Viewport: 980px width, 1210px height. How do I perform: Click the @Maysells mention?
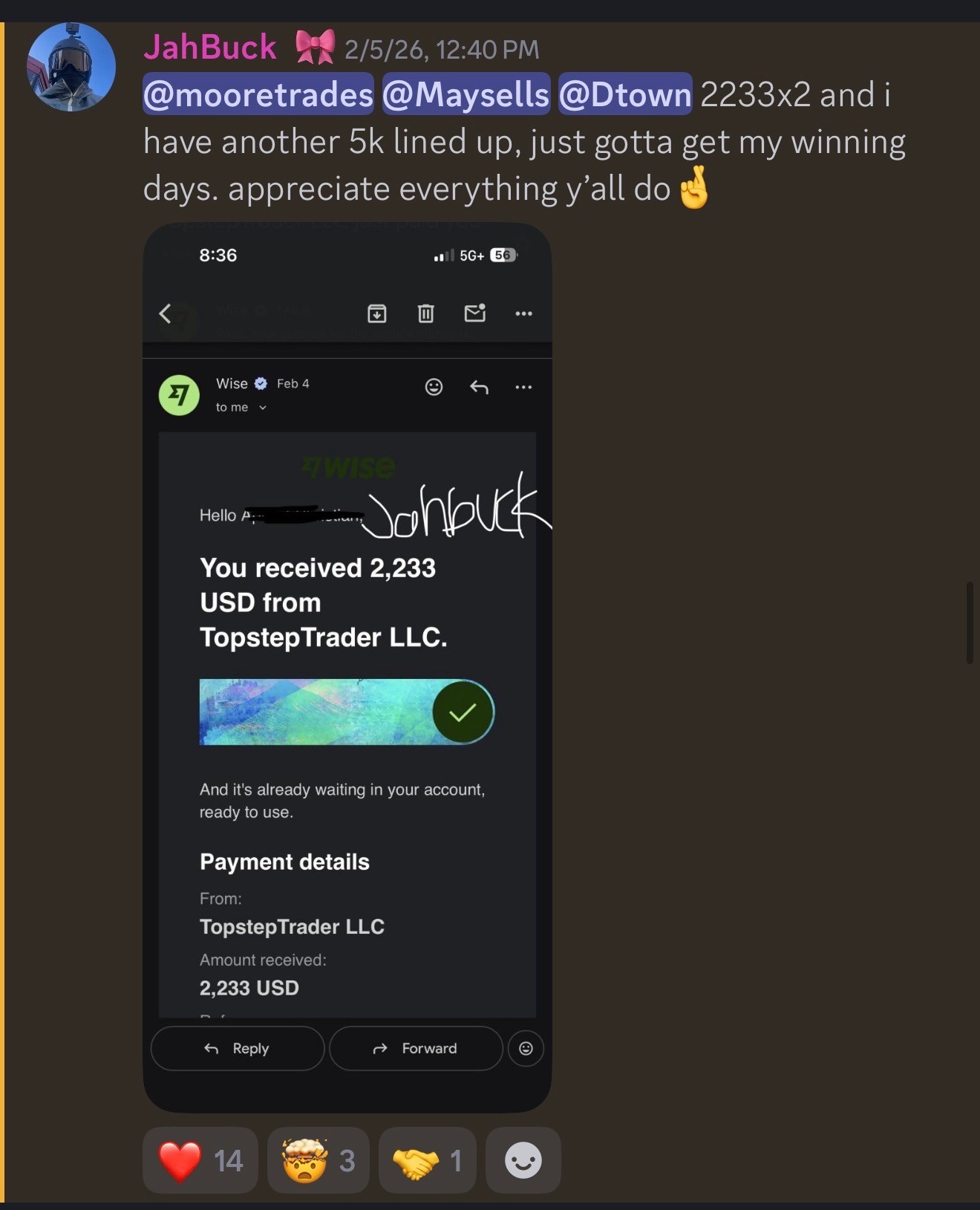pos(466,94)
